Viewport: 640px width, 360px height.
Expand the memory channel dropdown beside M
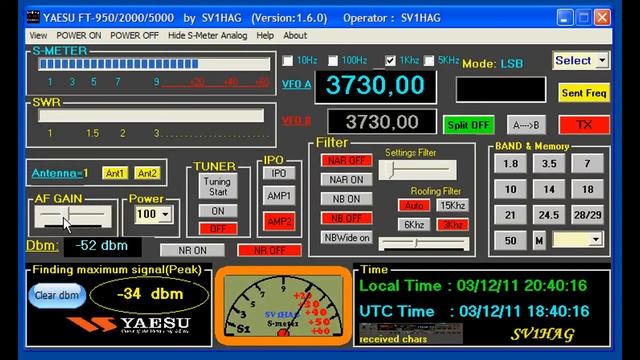[x=596, y=239]
